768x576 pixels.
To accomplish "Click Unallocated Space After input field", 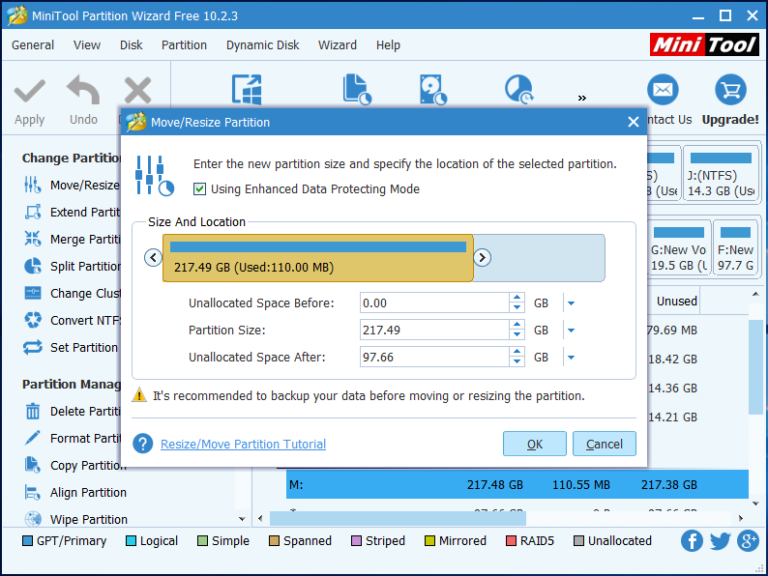I will [x=434, y=357].
